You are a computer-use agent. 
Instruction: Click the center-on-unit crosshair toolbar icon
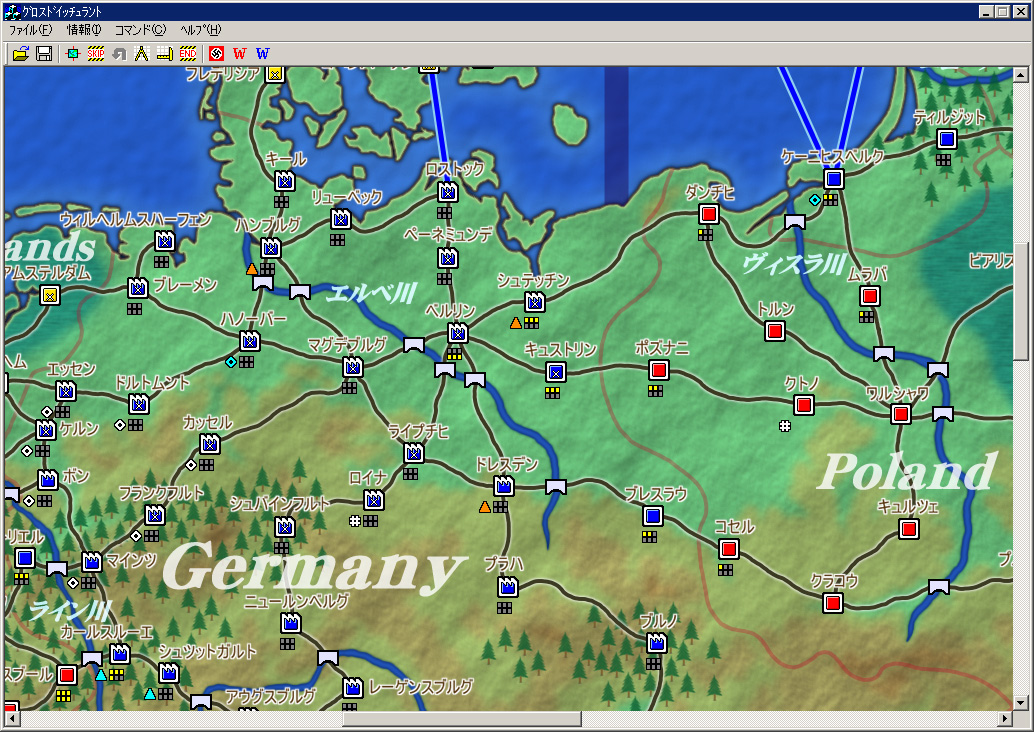tap(73, 53)
